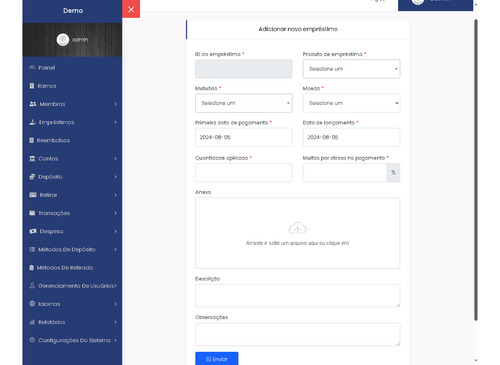Image resolution: width=500 pixels, height=365 pixels.
Task: Click the Contas bank icon
Action: click(x=32, y=158)
